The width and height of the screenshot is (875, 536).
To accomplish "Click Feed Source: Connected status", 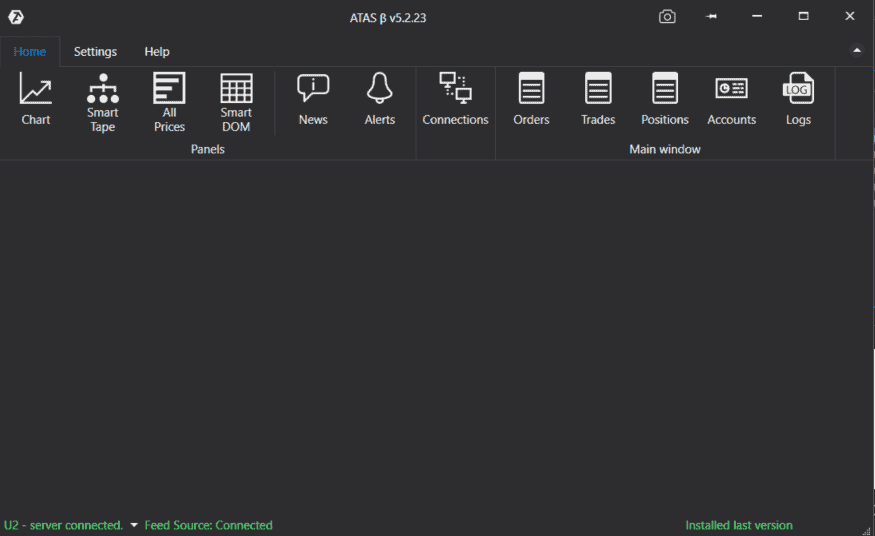I will pyautogui.click(x=208, y=525).
